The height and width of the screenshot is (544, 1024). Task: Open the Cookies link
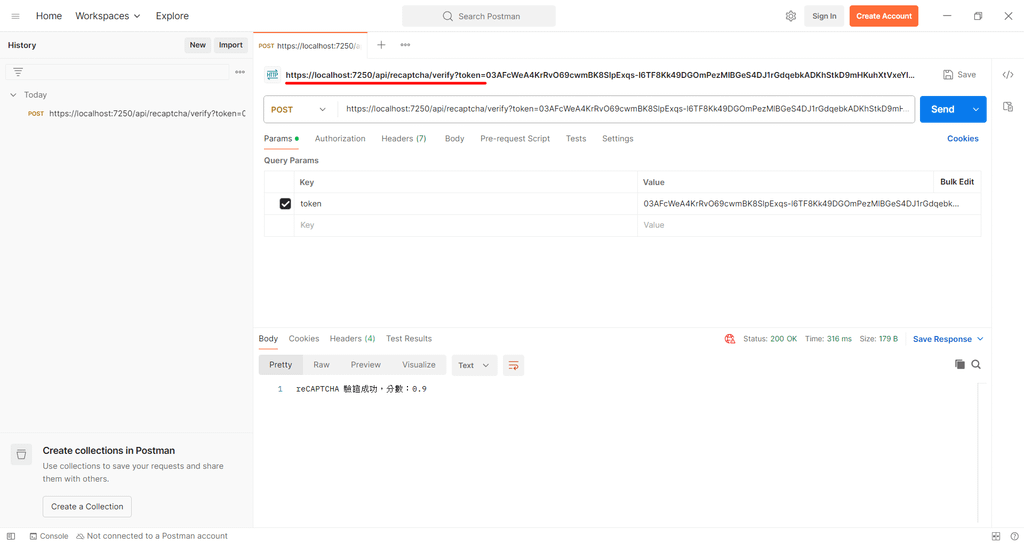click(x=963, y=138)
